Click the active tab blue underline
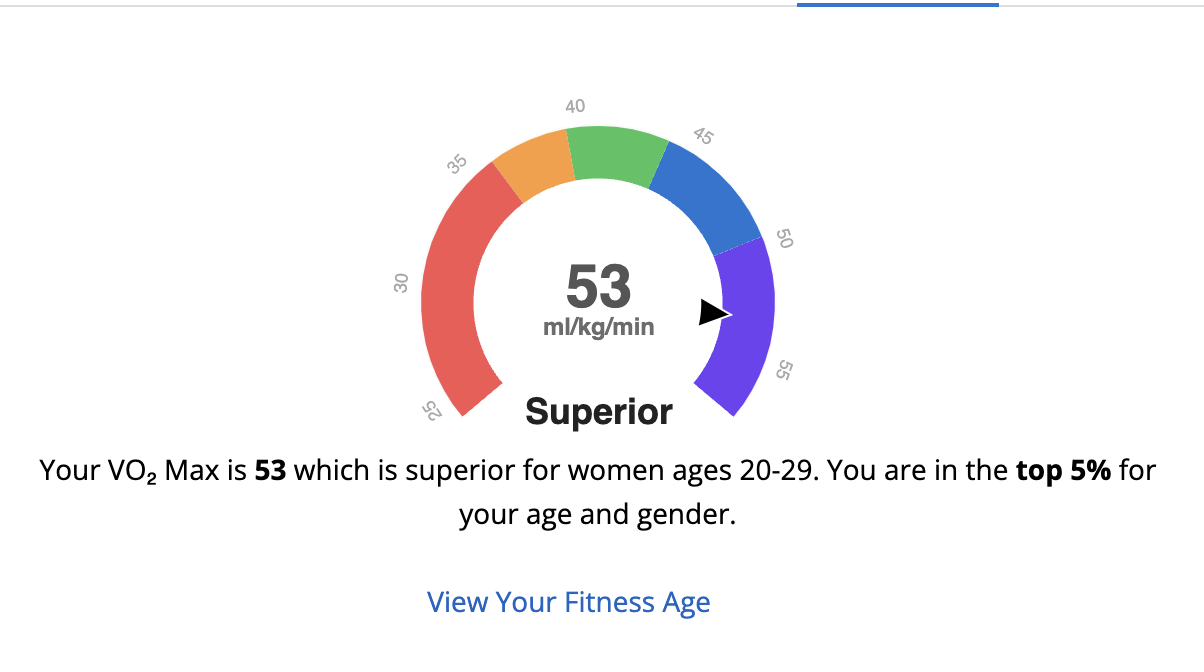 (897, 4)
